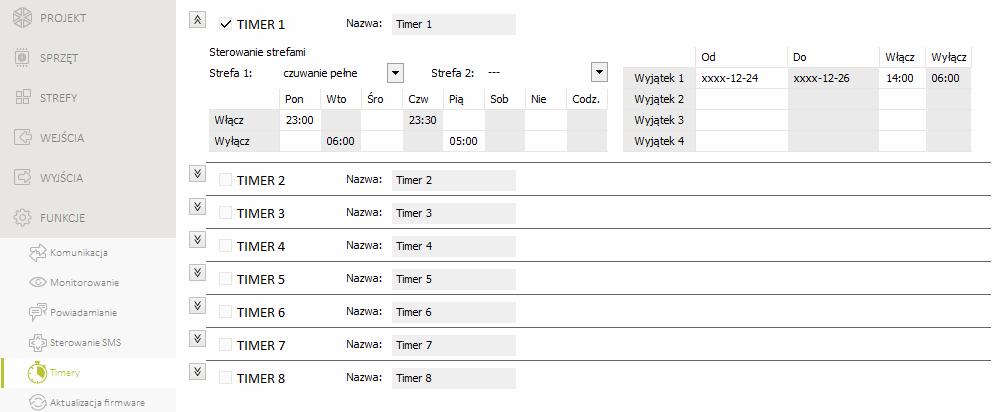The width and height of the screenshot is (998, 412).
Task: Collapse the TIMER 1 section
Action: pos(197,20)
